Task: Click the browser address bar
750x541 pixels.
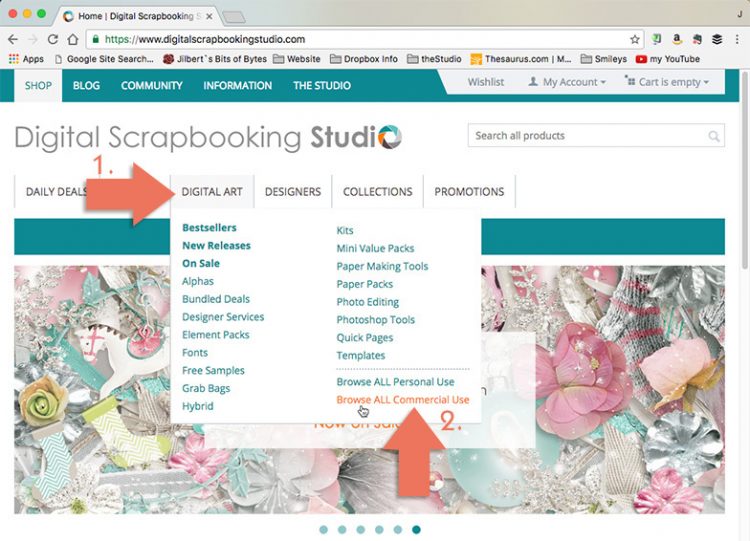Action: [365, 39]
